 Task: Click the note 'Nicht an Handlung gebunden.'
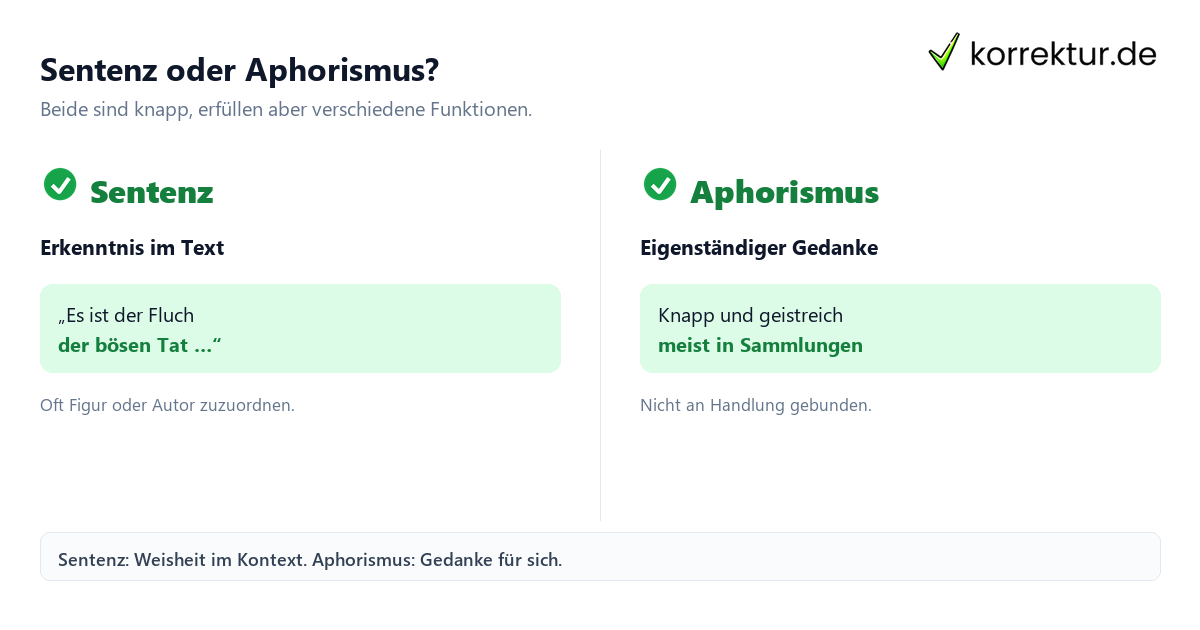click(x=756, y=405)
